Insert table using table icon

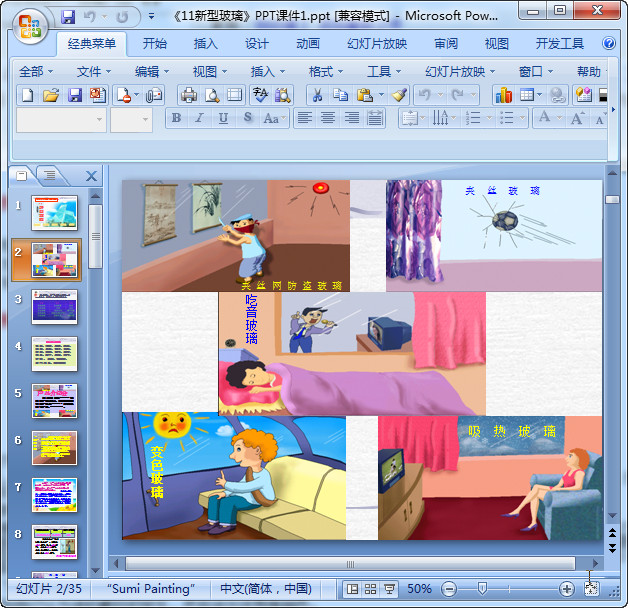pos(527,95)
